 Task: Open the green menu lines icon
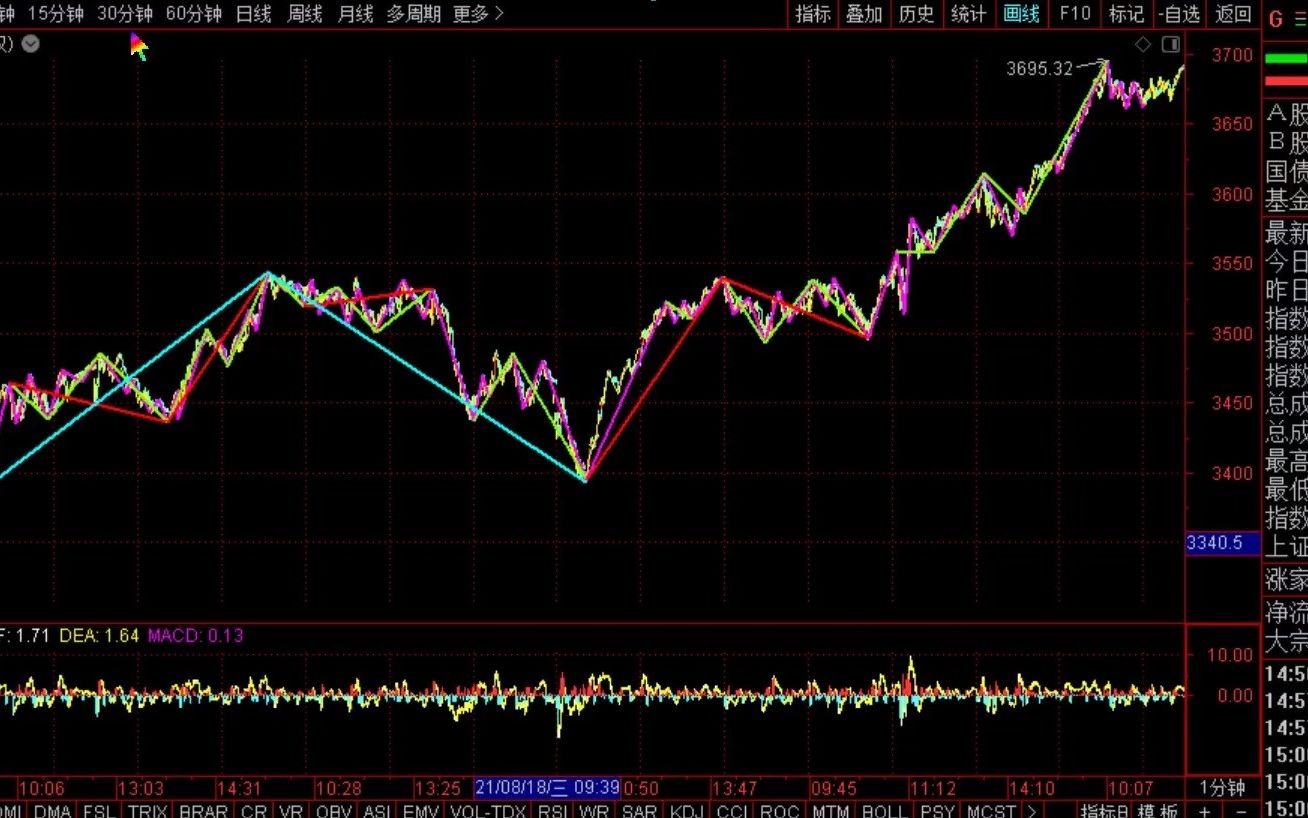tap(1300, 17)
